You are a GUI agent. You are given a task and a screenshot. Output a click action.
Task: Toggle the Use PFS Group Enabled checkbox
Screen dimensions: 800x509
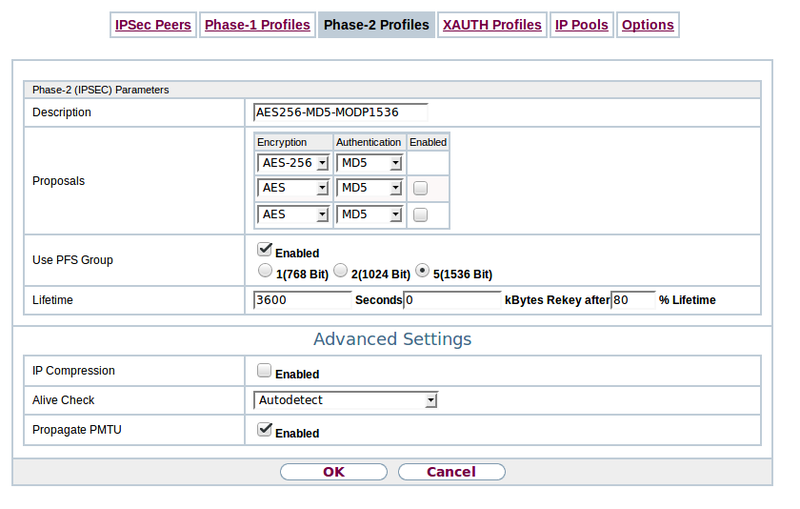click(x=265, y=250)
